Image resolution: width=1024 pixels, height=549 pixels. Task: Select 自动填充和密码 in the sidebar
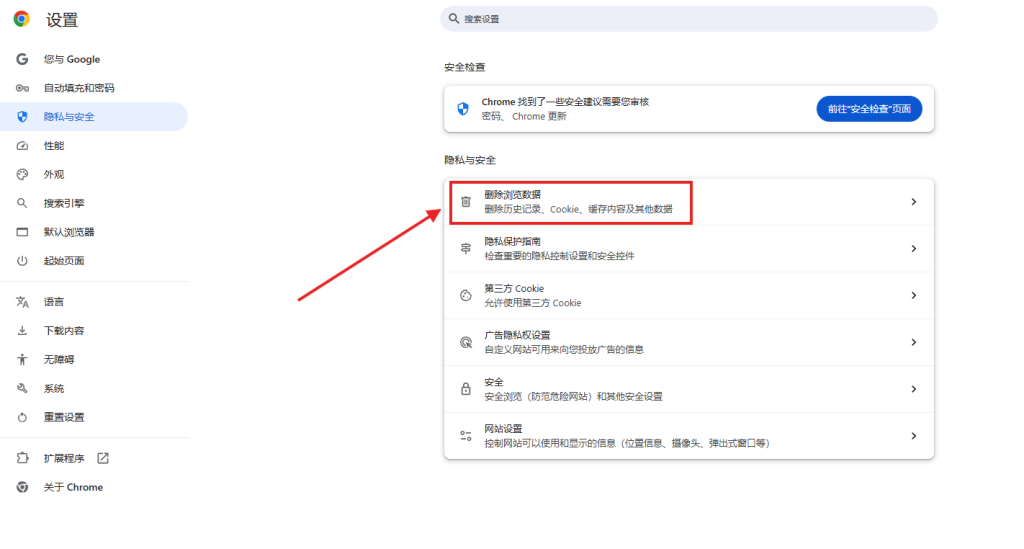click(x=78, y=88)
